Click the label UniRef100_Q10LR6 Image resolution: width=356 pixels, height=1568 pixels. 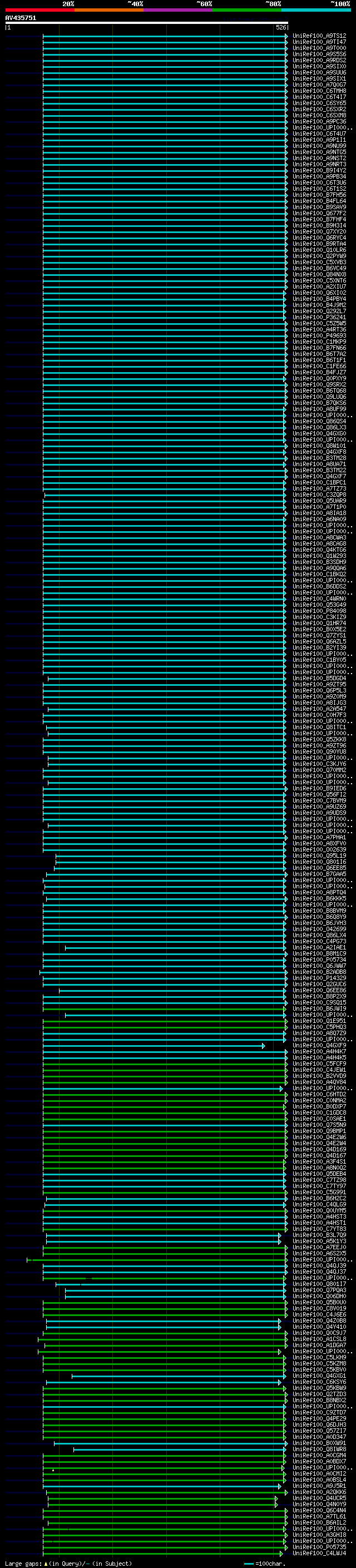point(319,250)
